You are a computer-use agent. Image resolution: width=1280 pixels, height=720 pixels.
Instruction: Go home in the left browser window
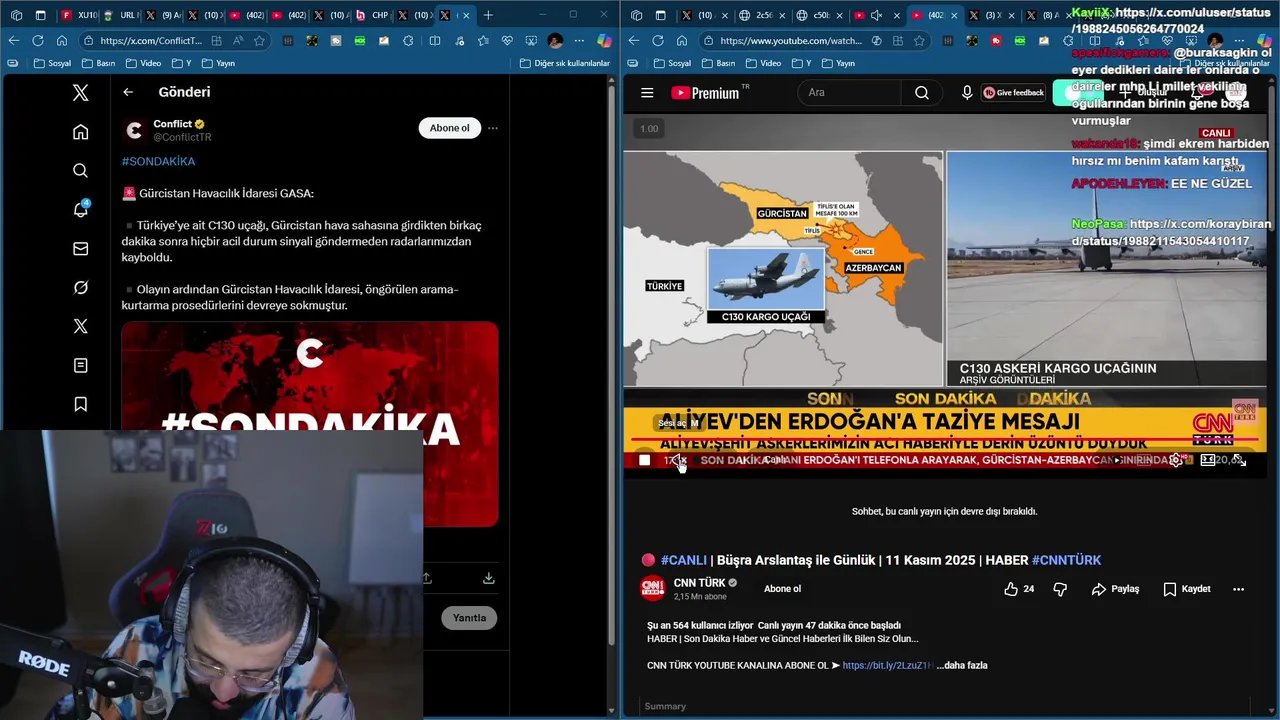click(x=62, y=41)
